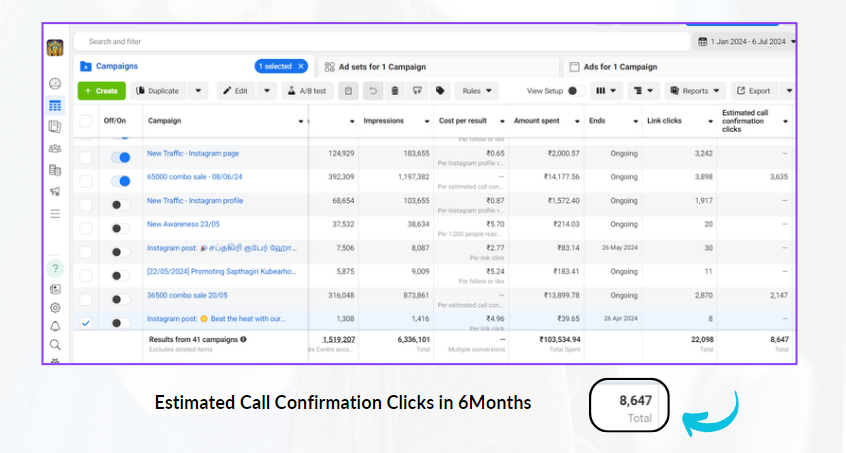Viewport: 846px width, 453px height.
Task: Open the Reports dropdown menu
Action: [x=694, y=91]
